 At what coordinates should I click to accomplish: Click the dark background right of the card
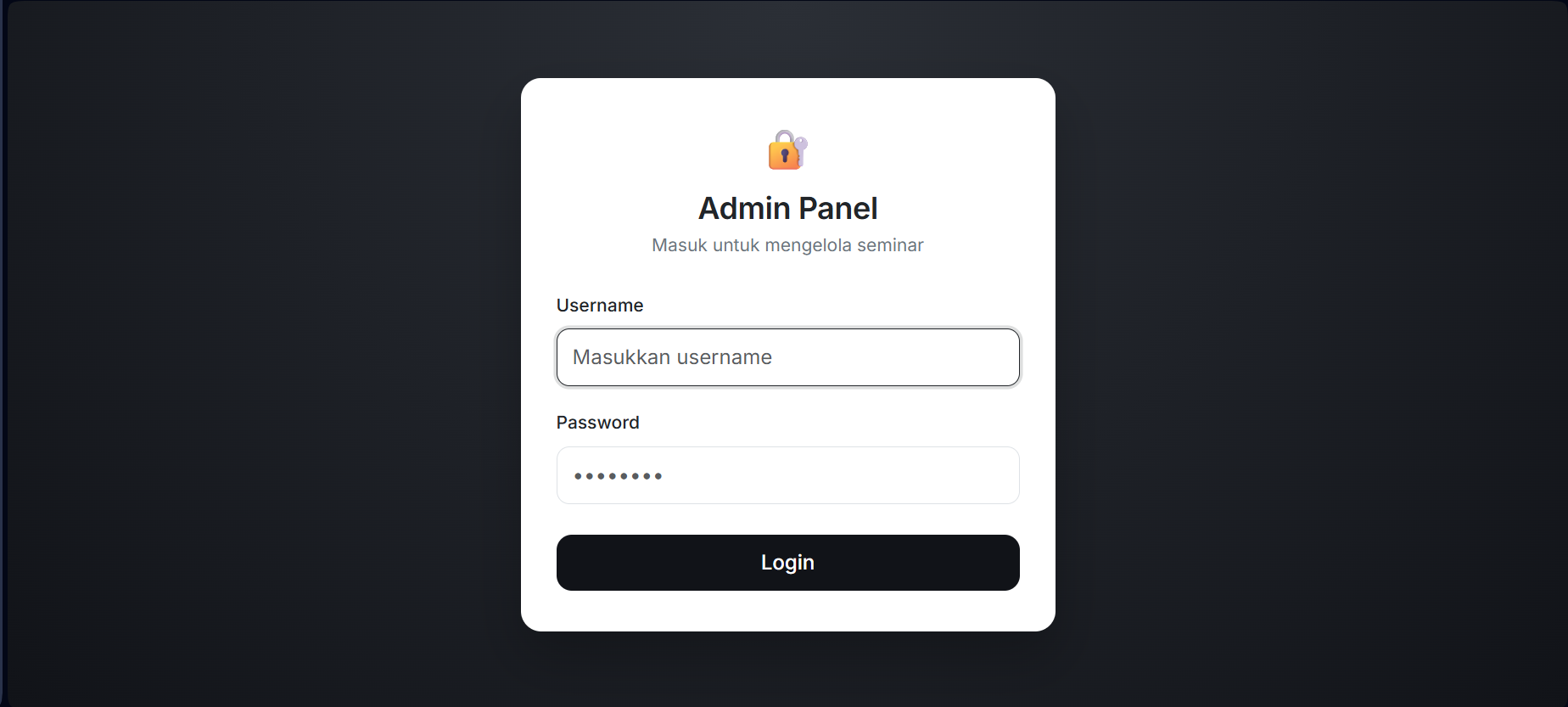click(1307, 356)
